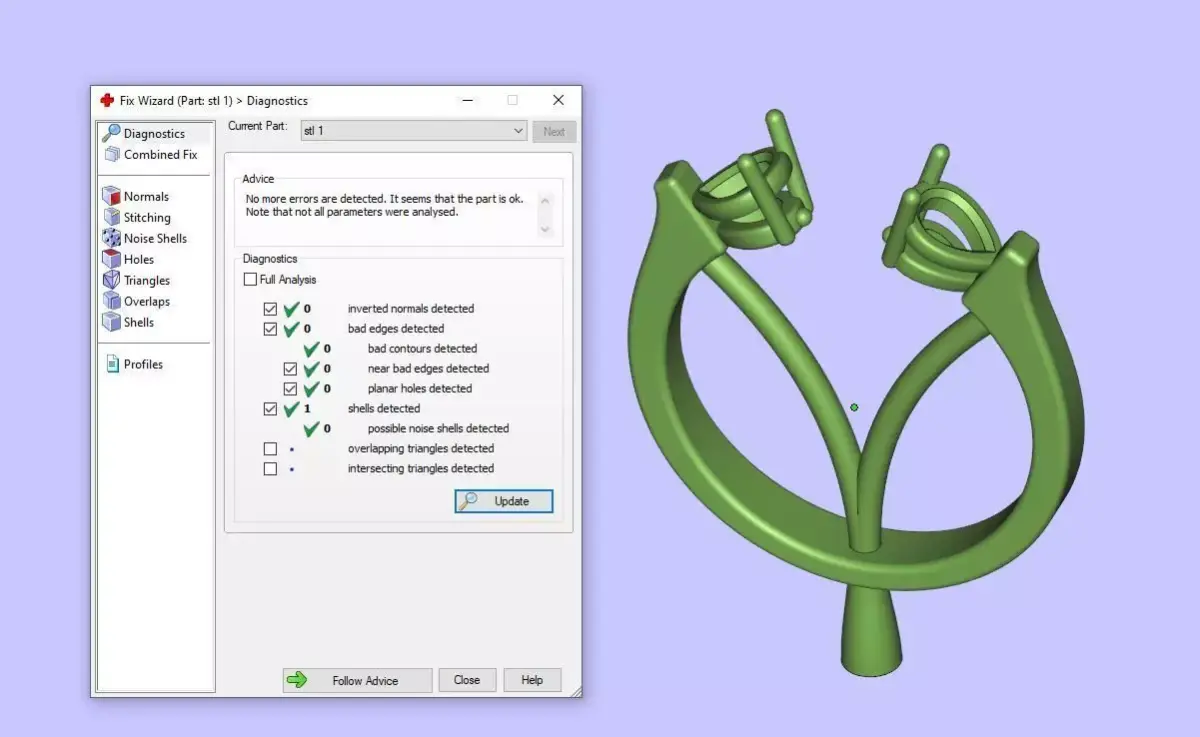Click the Profiles document icon
Viewport: 1200px width, 737px height.
pyautogui.click(x=112, y=364)
